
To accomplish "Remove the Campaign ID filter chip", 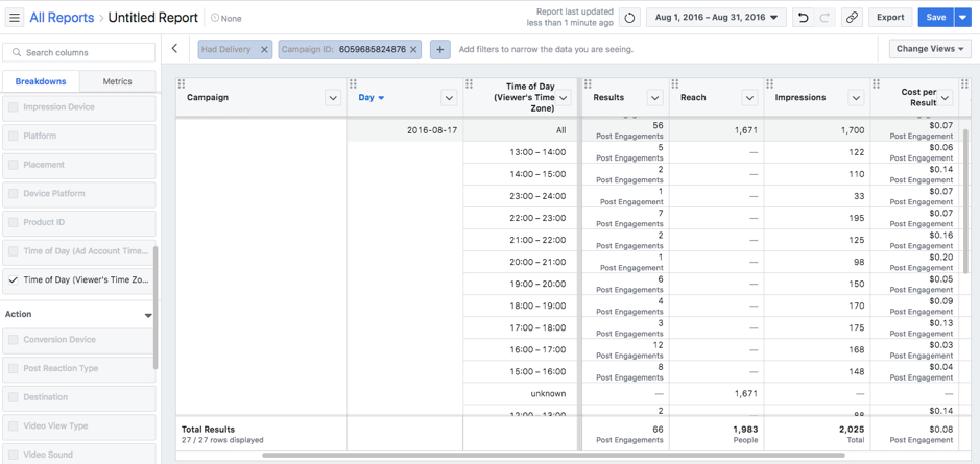I will click(414, 49).
